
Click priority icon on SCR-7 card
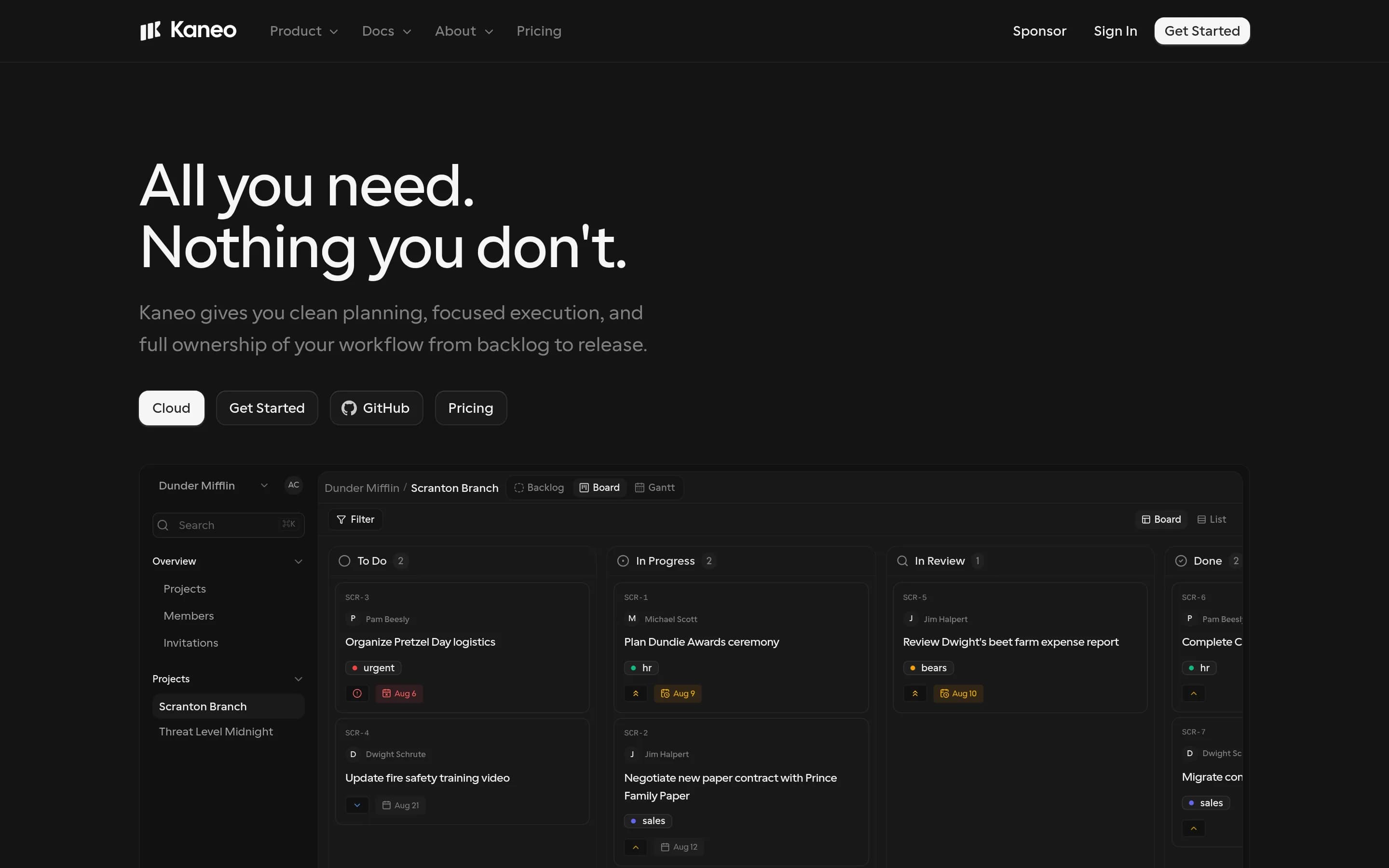[1193, 828]
